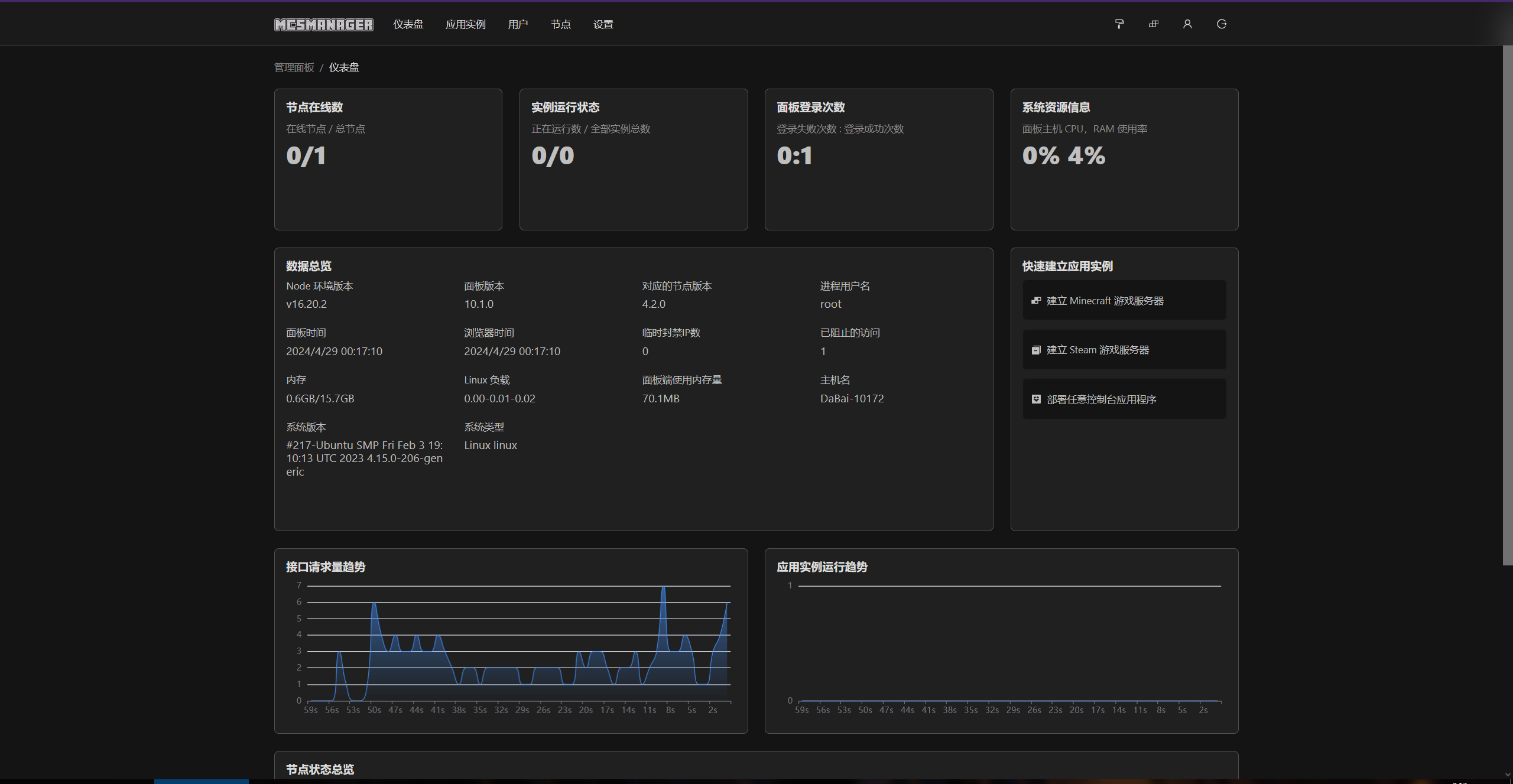Click the blocks layout design icon

(x=1153, y=24)
